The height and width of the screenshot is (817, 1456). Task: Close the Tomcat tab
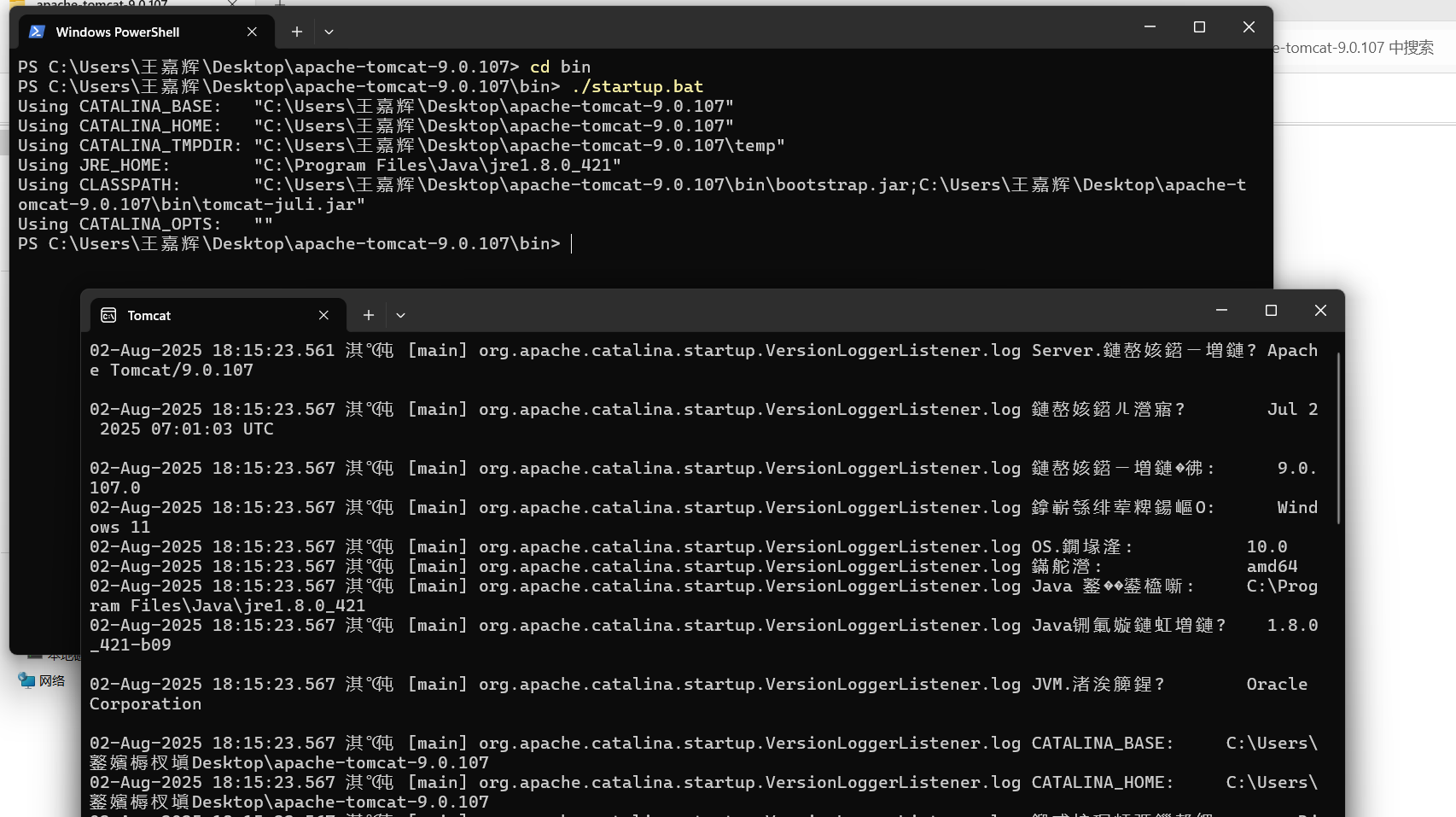(x=323, y=315)
